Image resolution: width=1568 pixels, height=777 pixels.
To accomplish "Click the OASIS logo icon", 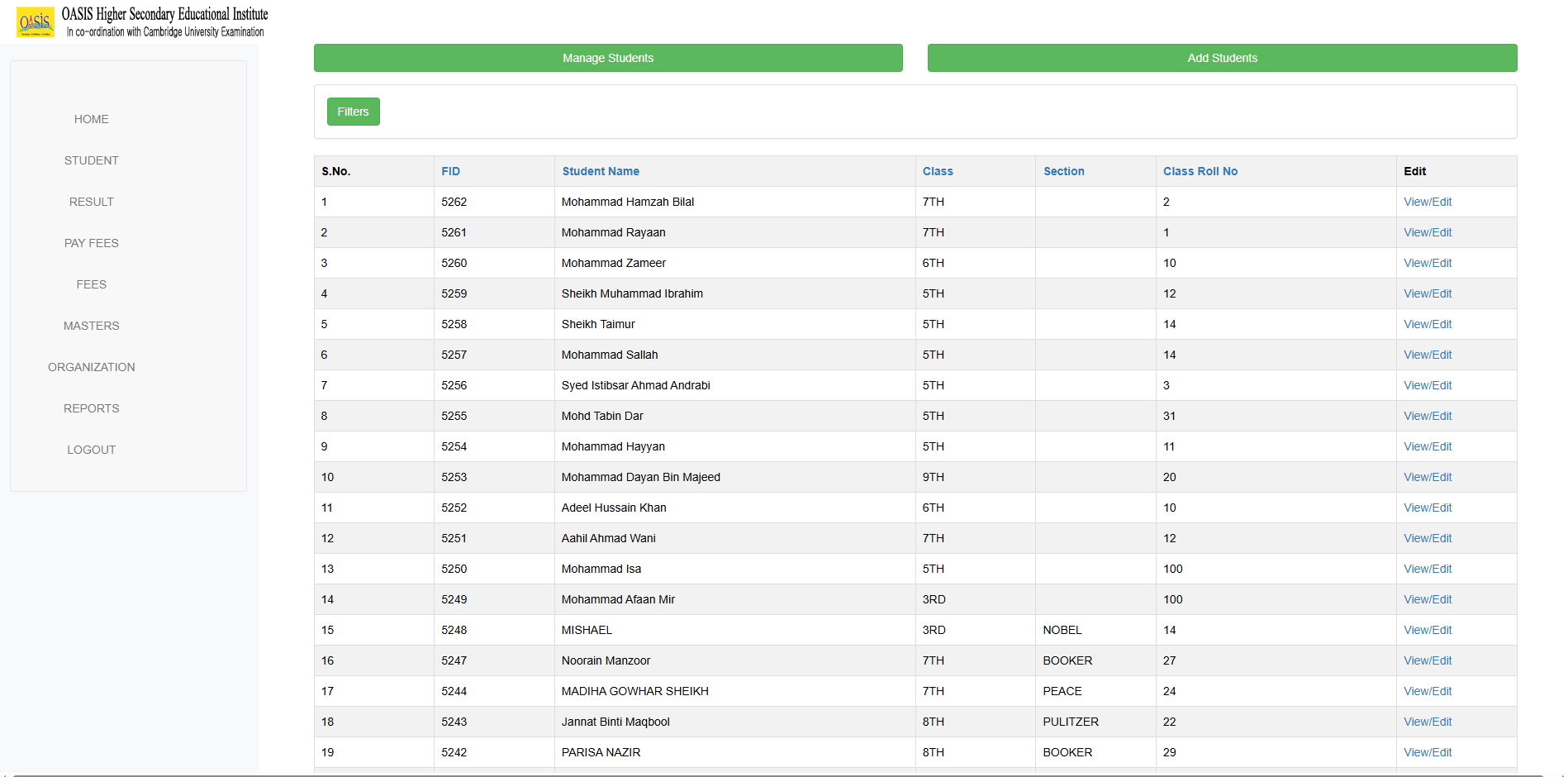I will tap(36, 22).
